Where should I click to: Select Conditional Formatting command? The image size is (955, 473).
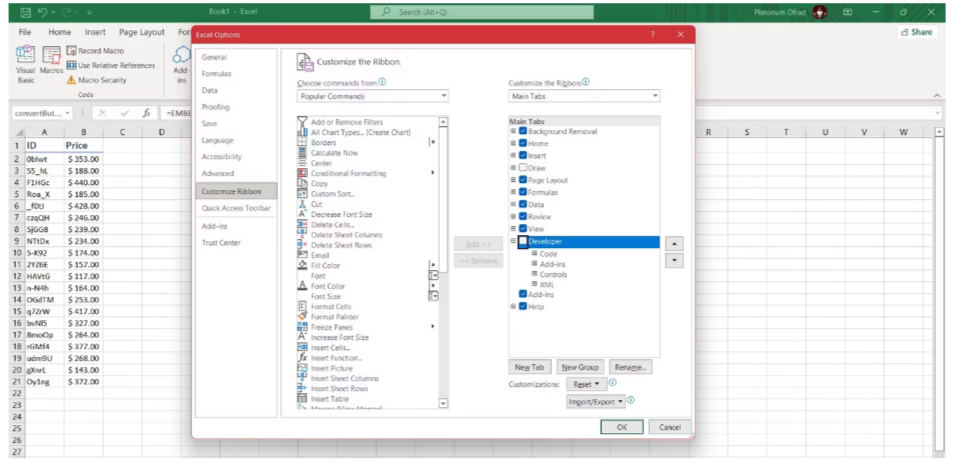click(348, 173)
